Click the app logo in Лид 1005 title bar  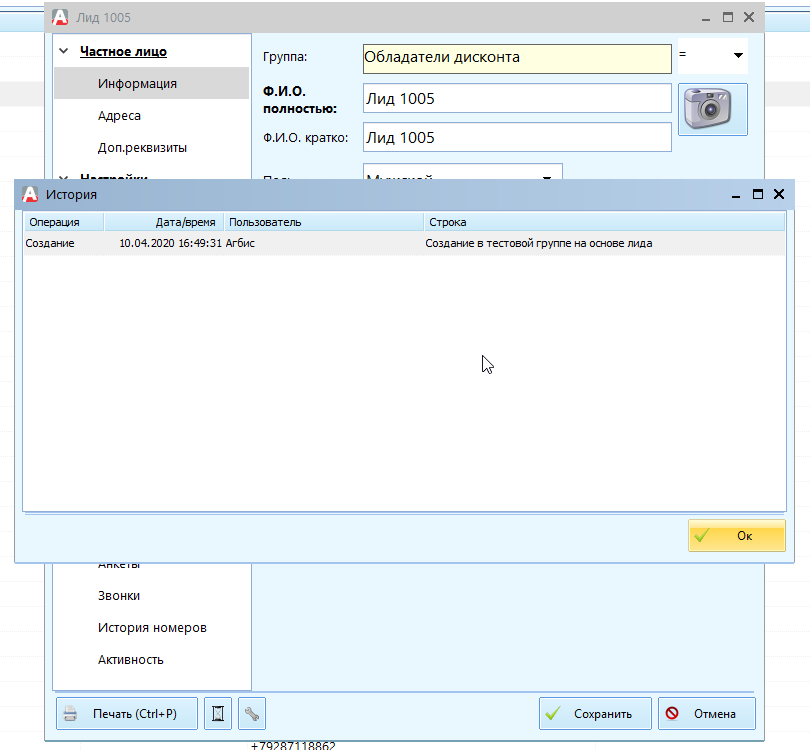coord(60,17)
